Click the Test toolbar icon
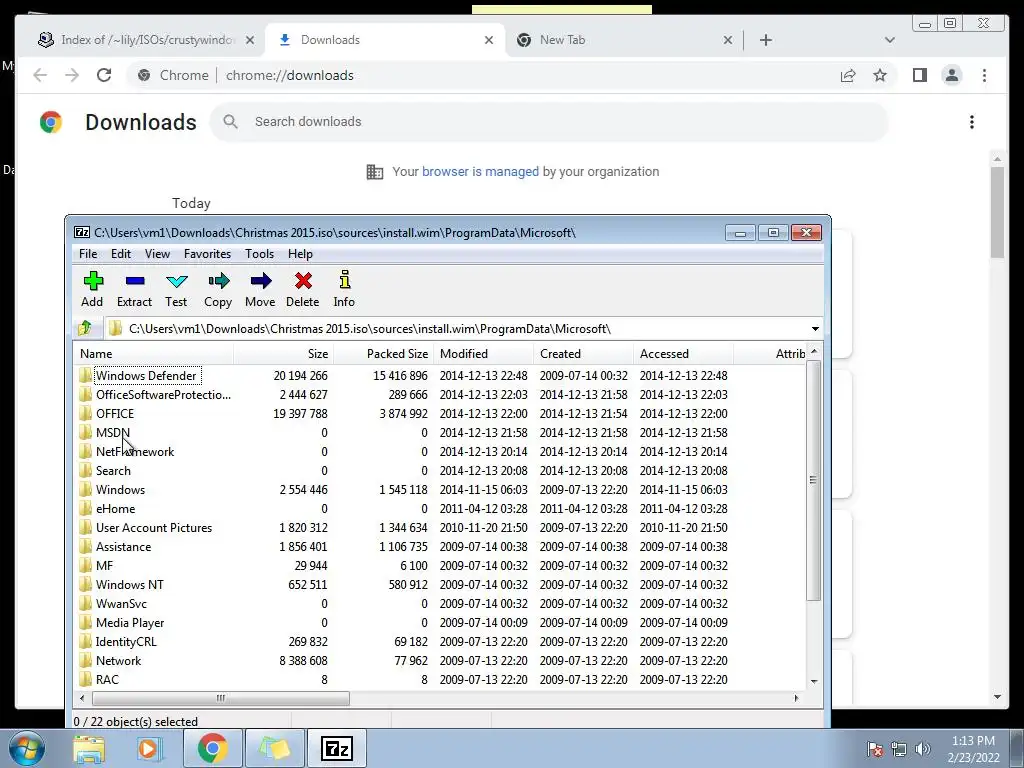Viewport: 1024px width, 768px height. 176,281
